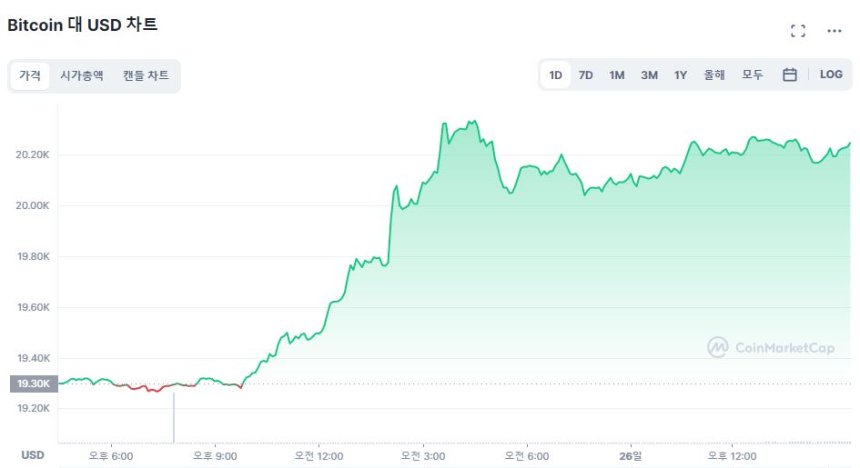Show 모두 (all time) range
860x468 pixels.
click(x=752, y=75)
